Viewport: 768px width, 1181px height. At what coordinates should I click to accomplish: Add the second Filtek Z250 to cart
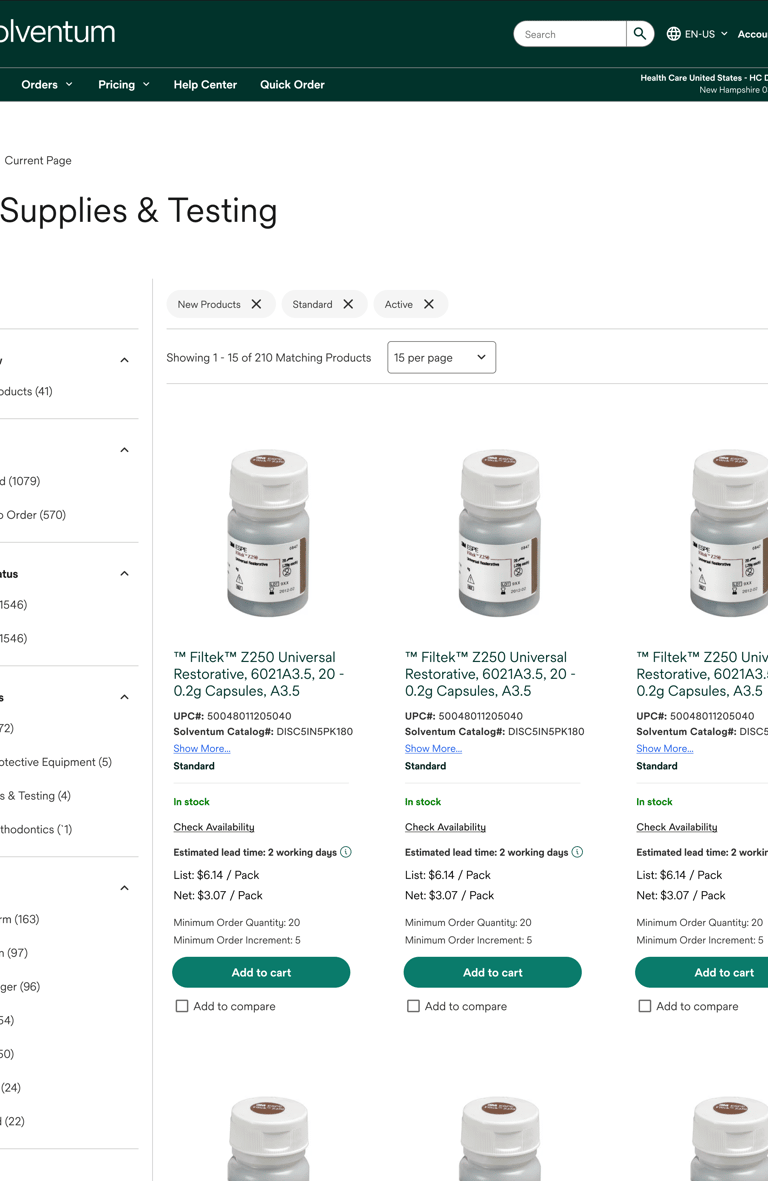click(492, 972)
